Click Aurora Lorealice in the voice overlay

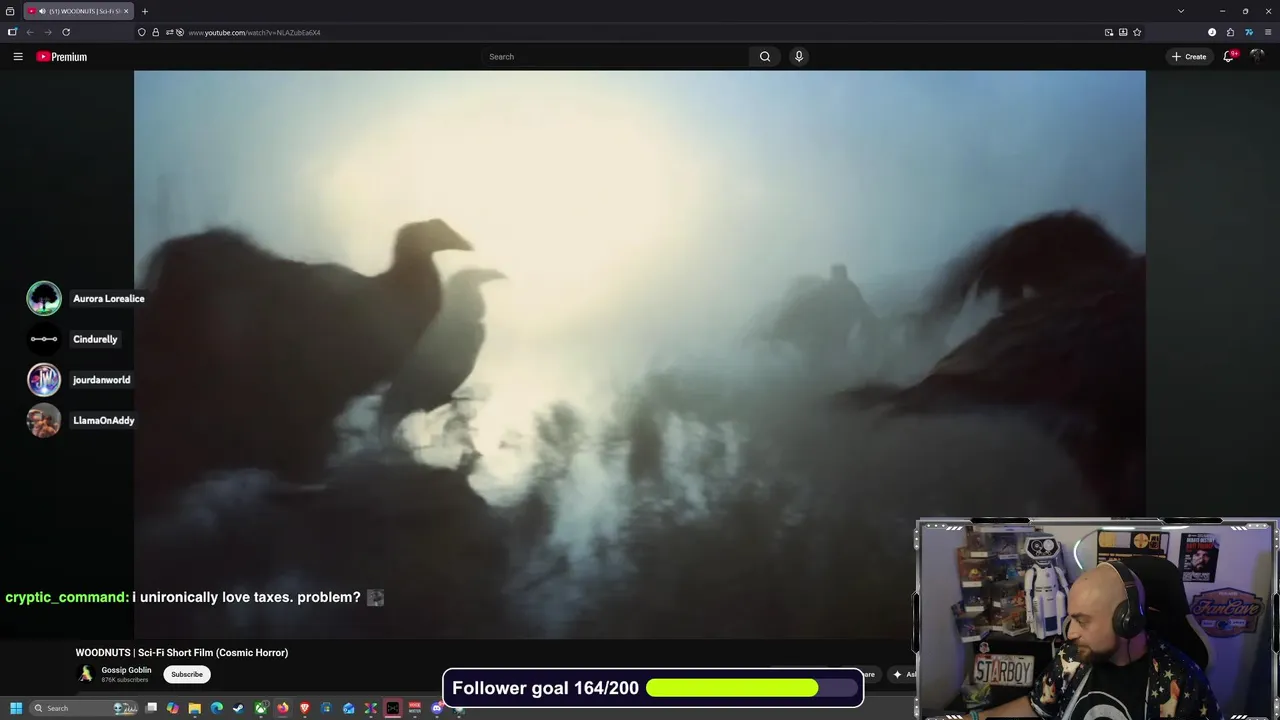click(108, 299)
